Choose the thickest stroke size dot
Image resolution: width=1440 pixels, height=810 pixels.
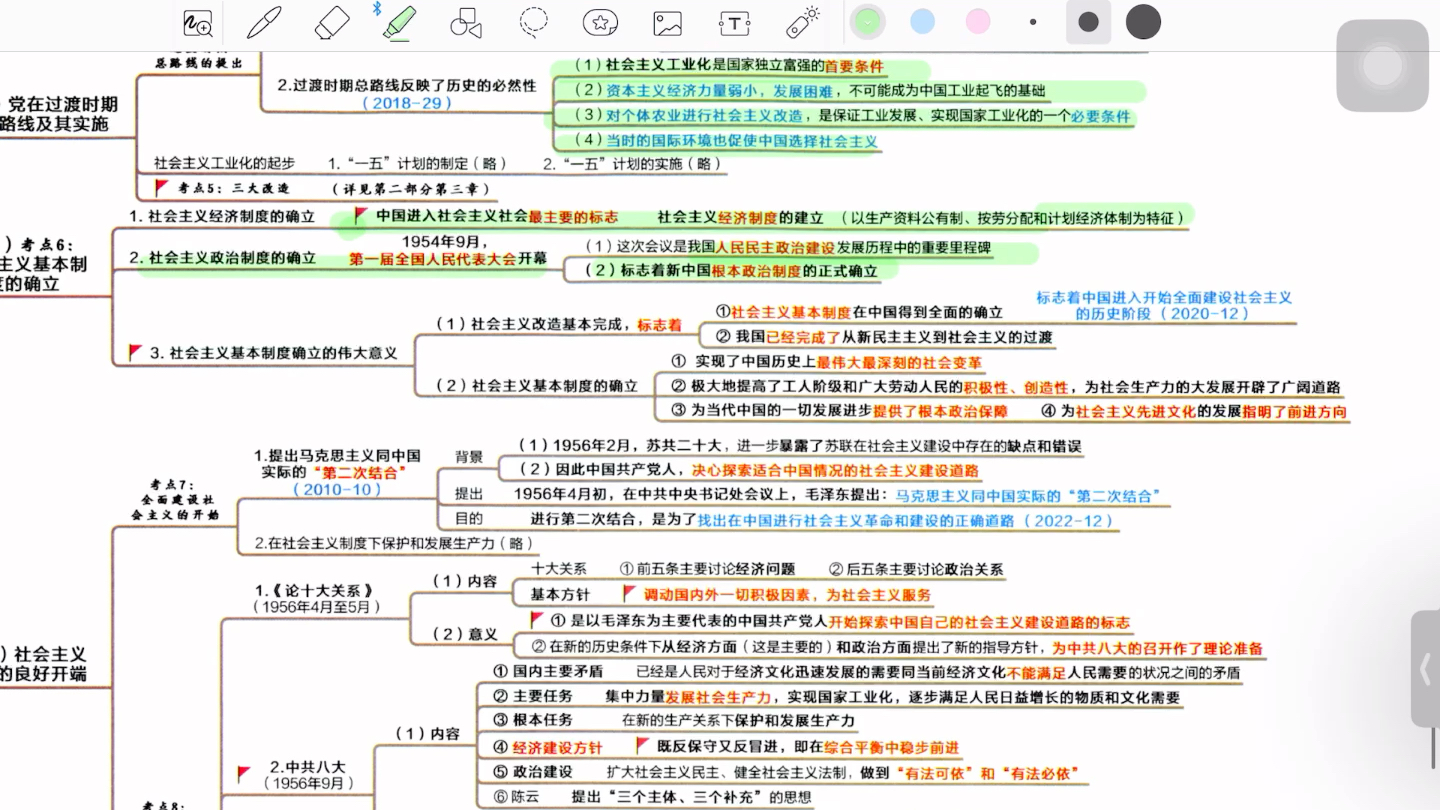(1143, 22)
